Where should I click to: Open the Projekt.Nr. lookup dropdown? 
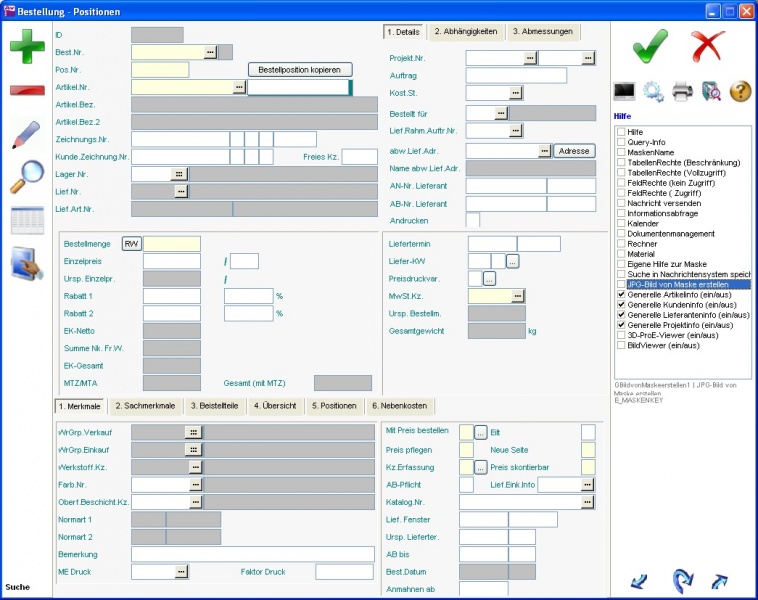[x=530, y=59]
